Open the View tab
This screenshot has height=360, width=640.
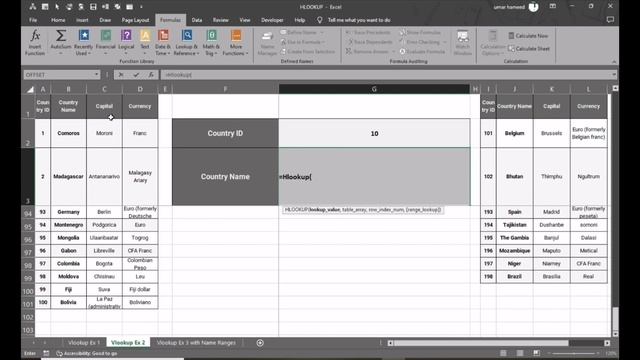point(245,20)
